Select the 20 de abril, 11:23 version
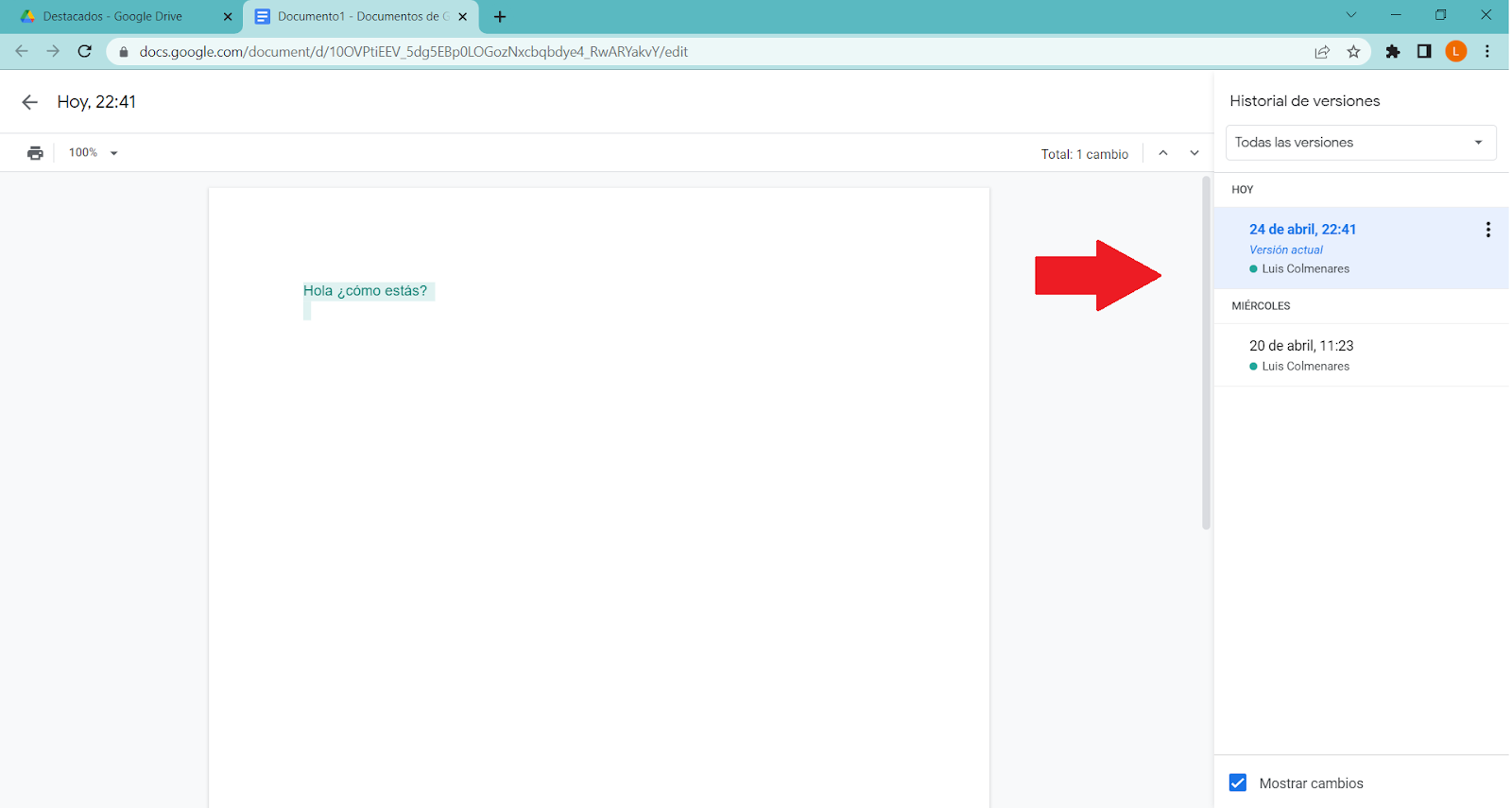This screenshot has width=1512, height=808. pyautogui.click(x=1361, y=355)
